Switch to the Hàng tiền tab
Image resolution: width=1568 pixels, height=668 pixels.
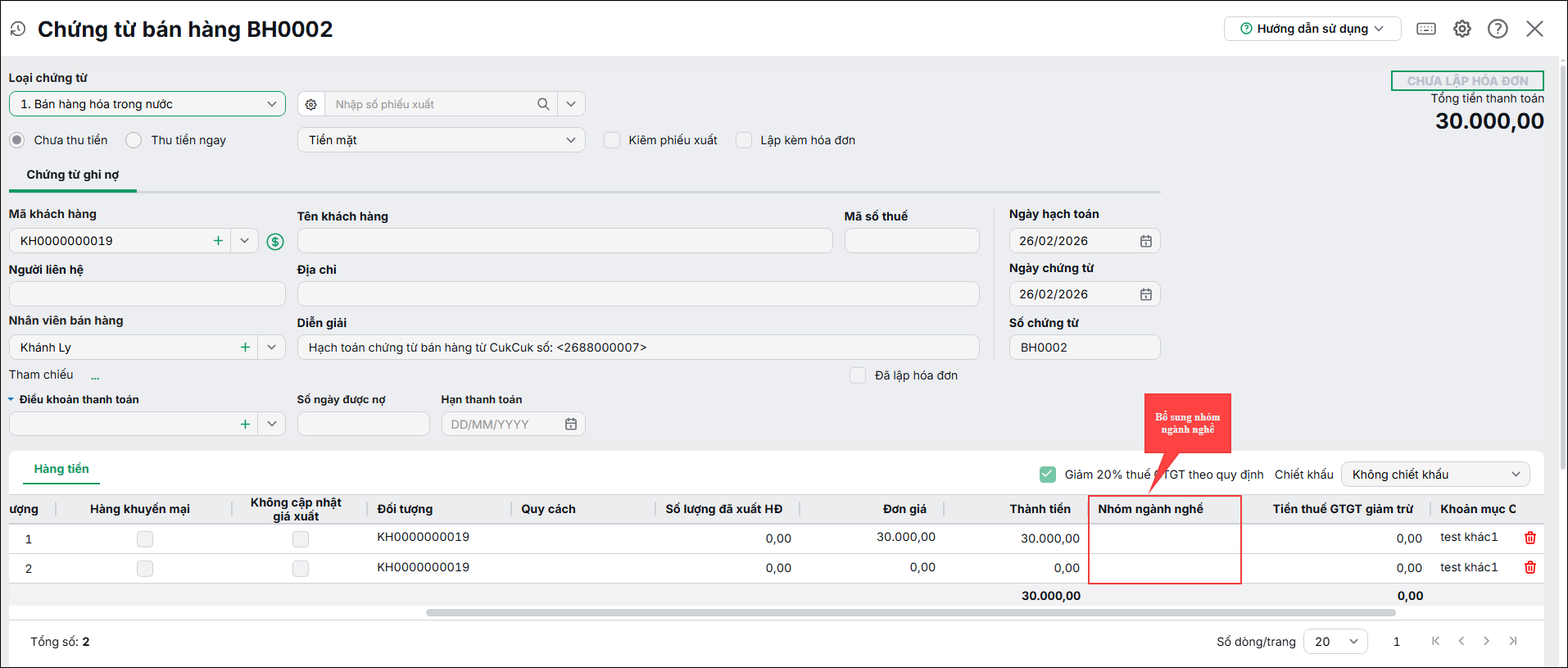pyautogui.click(x=61, y=469)
